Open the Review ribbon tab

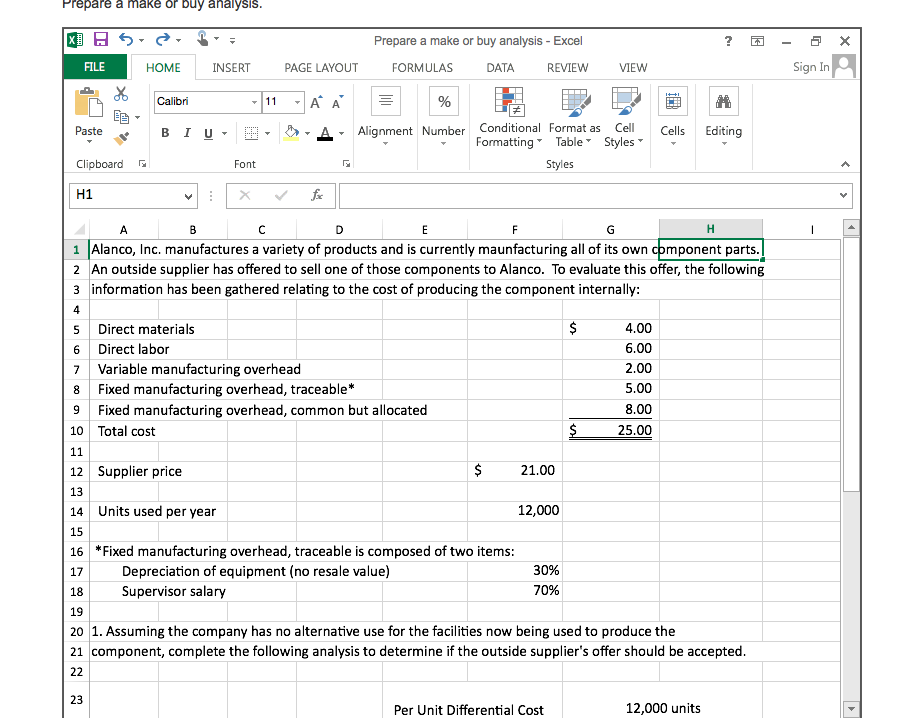[566, 67]
